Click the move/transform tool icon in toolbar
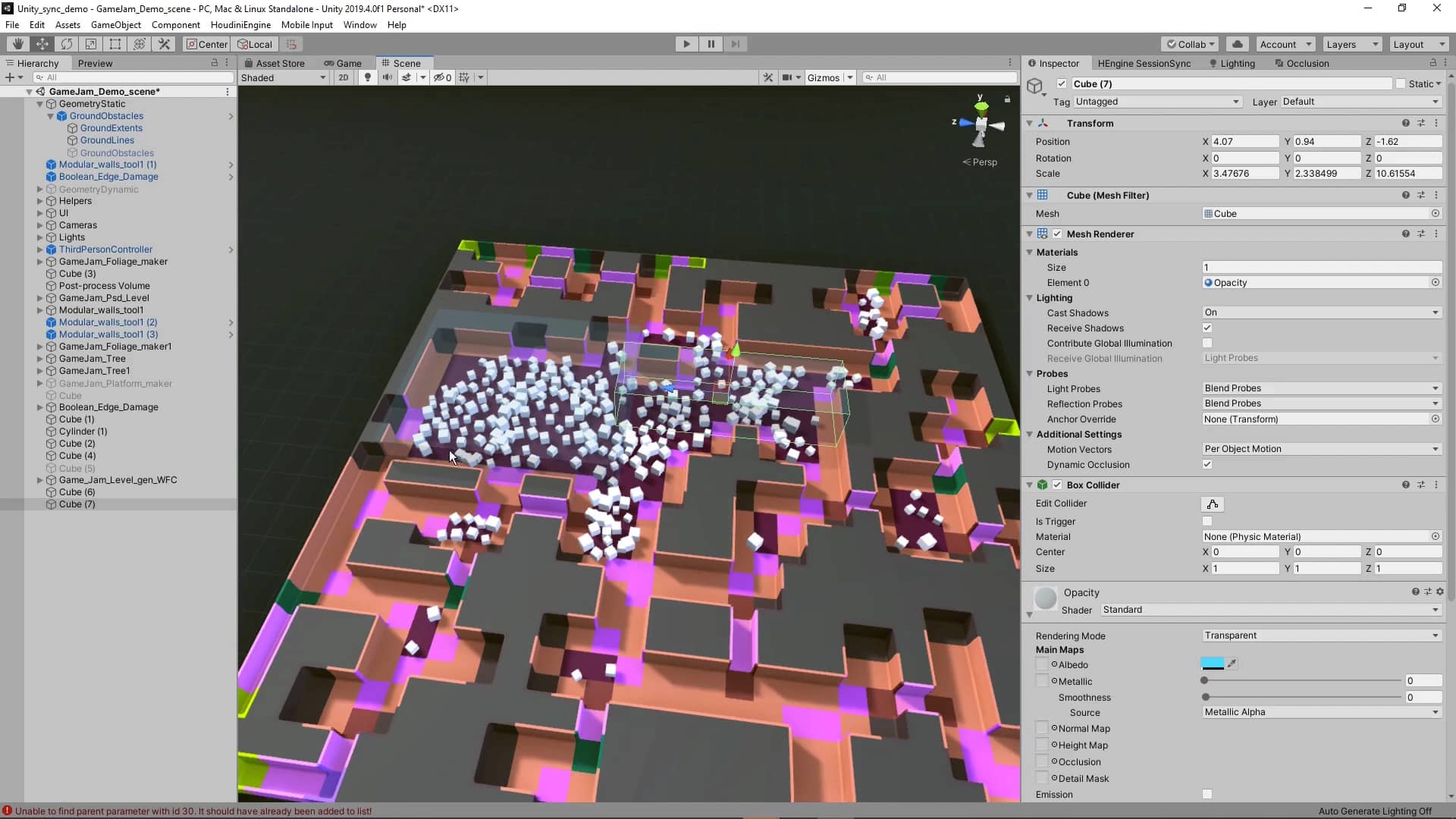 click(x=42, y=43)
